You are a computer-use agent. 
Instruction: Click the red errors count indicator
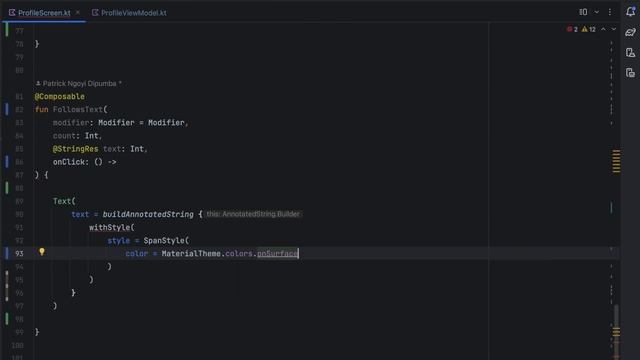[572, 29]
